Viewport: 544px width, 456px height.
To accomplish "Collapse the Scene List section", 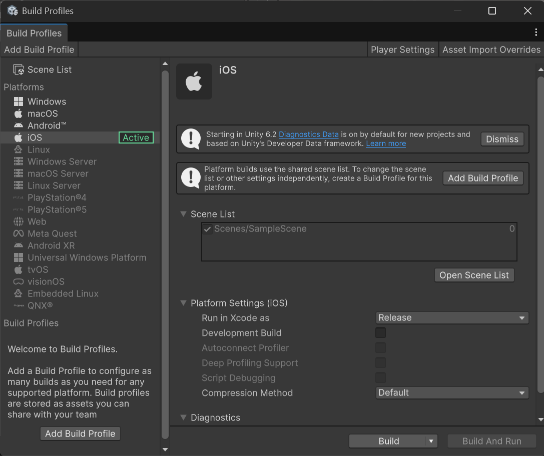I will click(184, 214).
